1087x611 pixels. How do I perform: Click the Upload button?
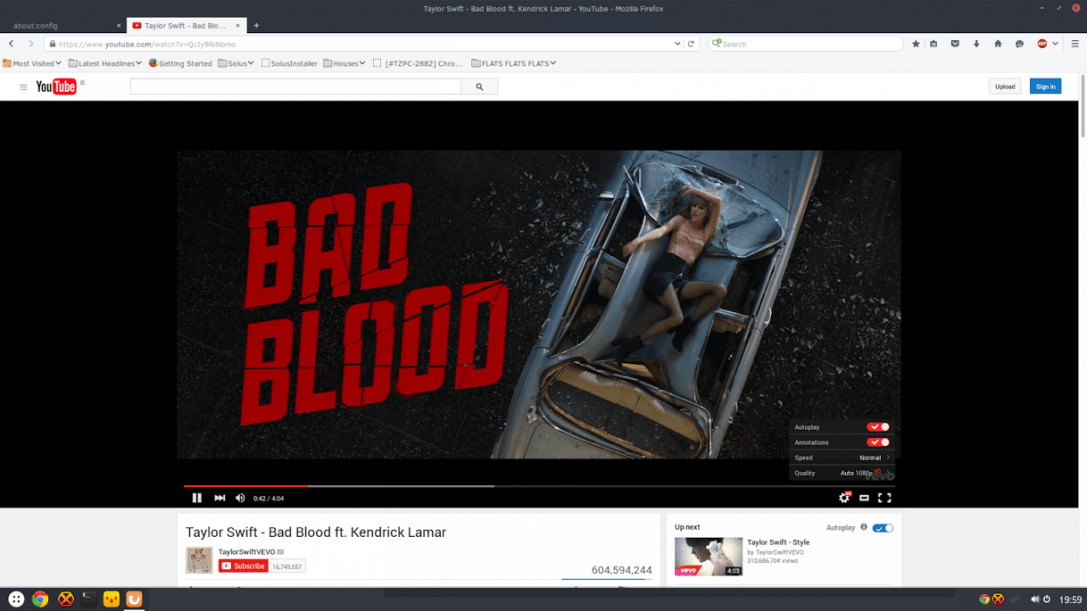[x=1005, y=87]
